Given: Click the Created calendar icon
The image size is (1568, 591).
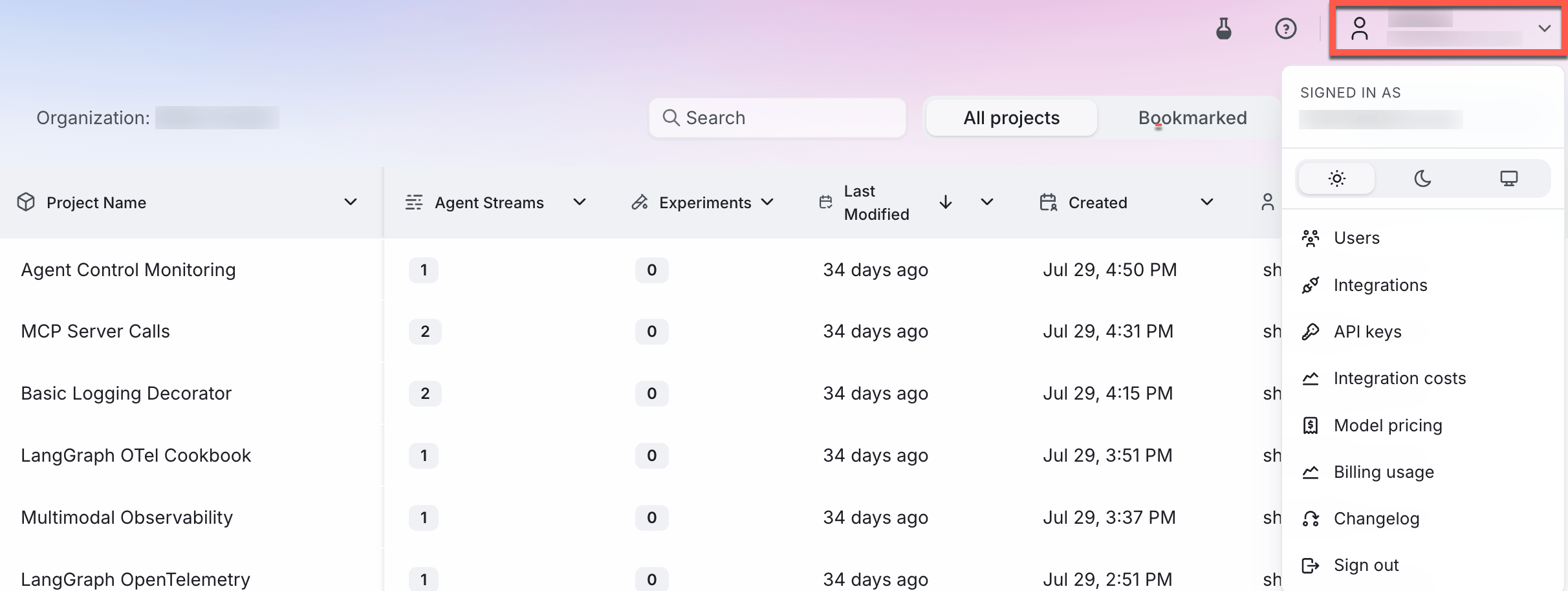Looking at the screenshot, I should tap(1049, 202).
